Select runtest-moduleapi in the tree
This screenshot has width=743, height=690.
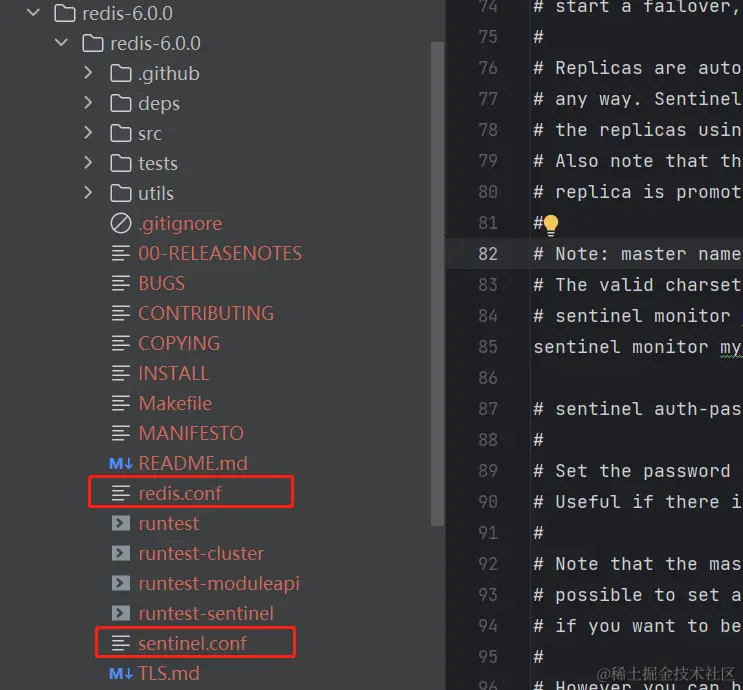pos(219,583)
